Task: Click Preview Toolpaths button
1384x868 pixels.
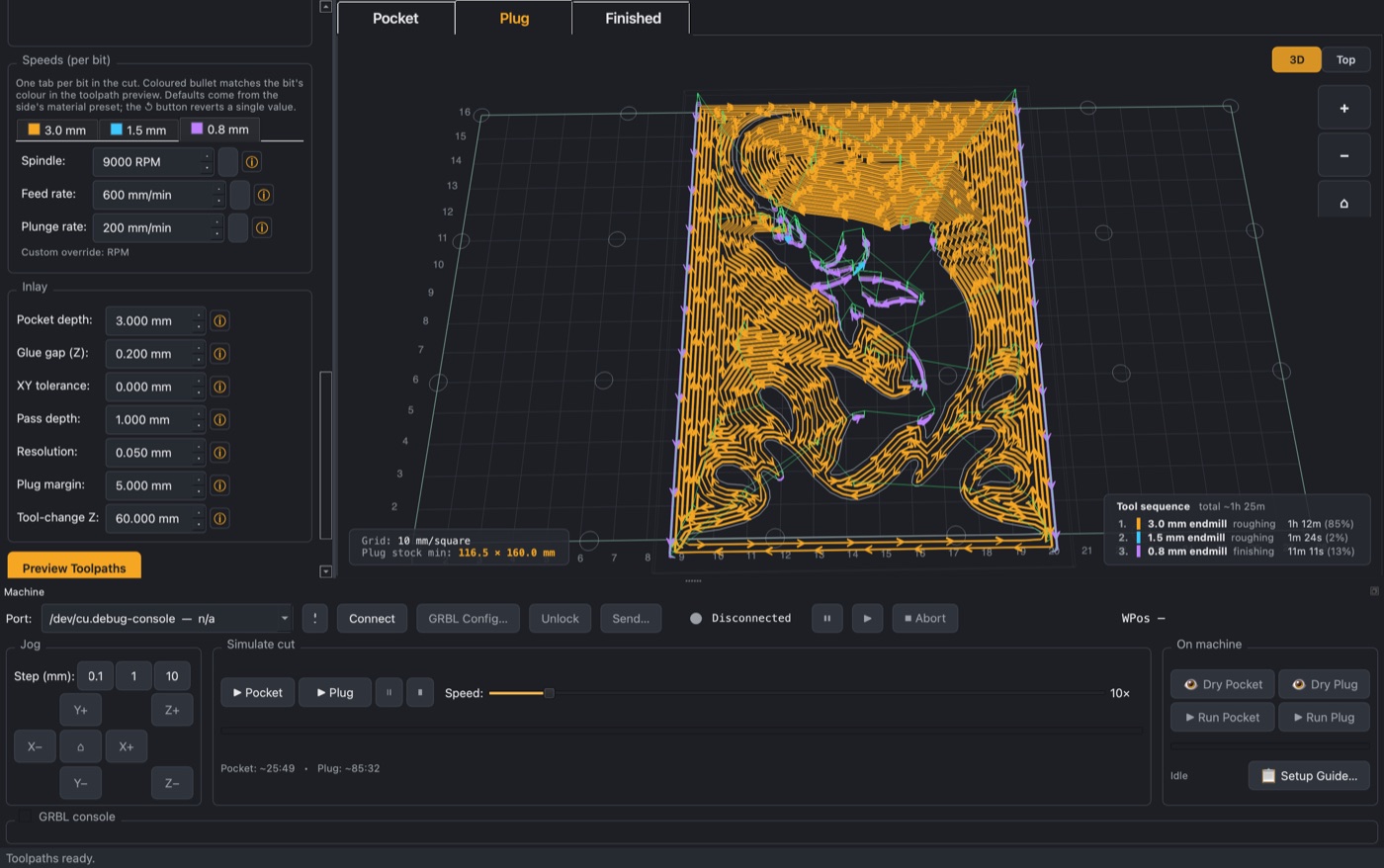Action: click(x=74, y=567)
